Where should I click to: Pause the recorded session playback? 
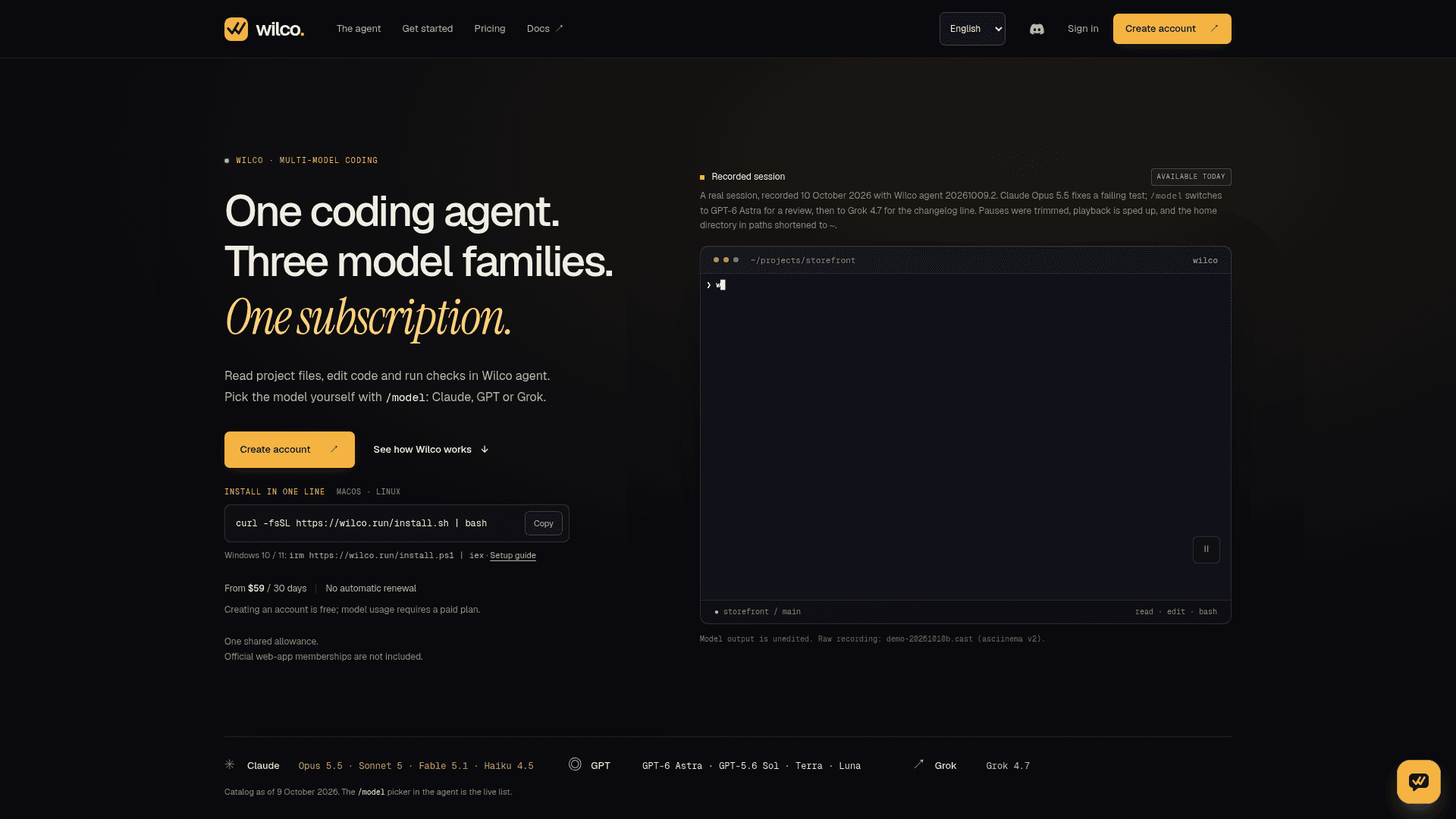point(1206,549)
